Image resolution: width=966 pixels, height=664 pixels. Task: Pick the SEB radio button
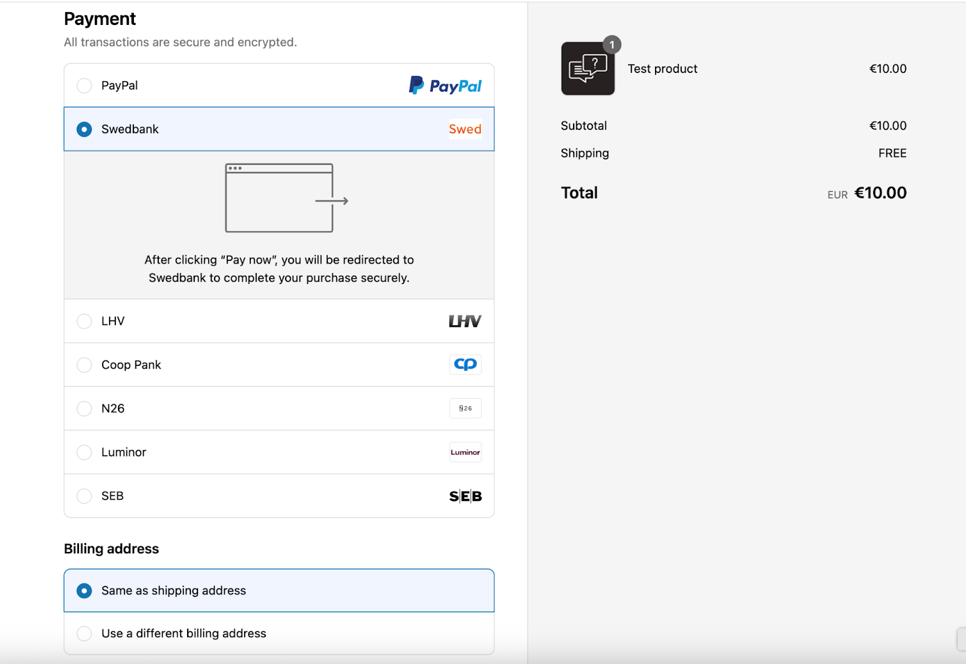pyautogui.click(x=84, y=496)
